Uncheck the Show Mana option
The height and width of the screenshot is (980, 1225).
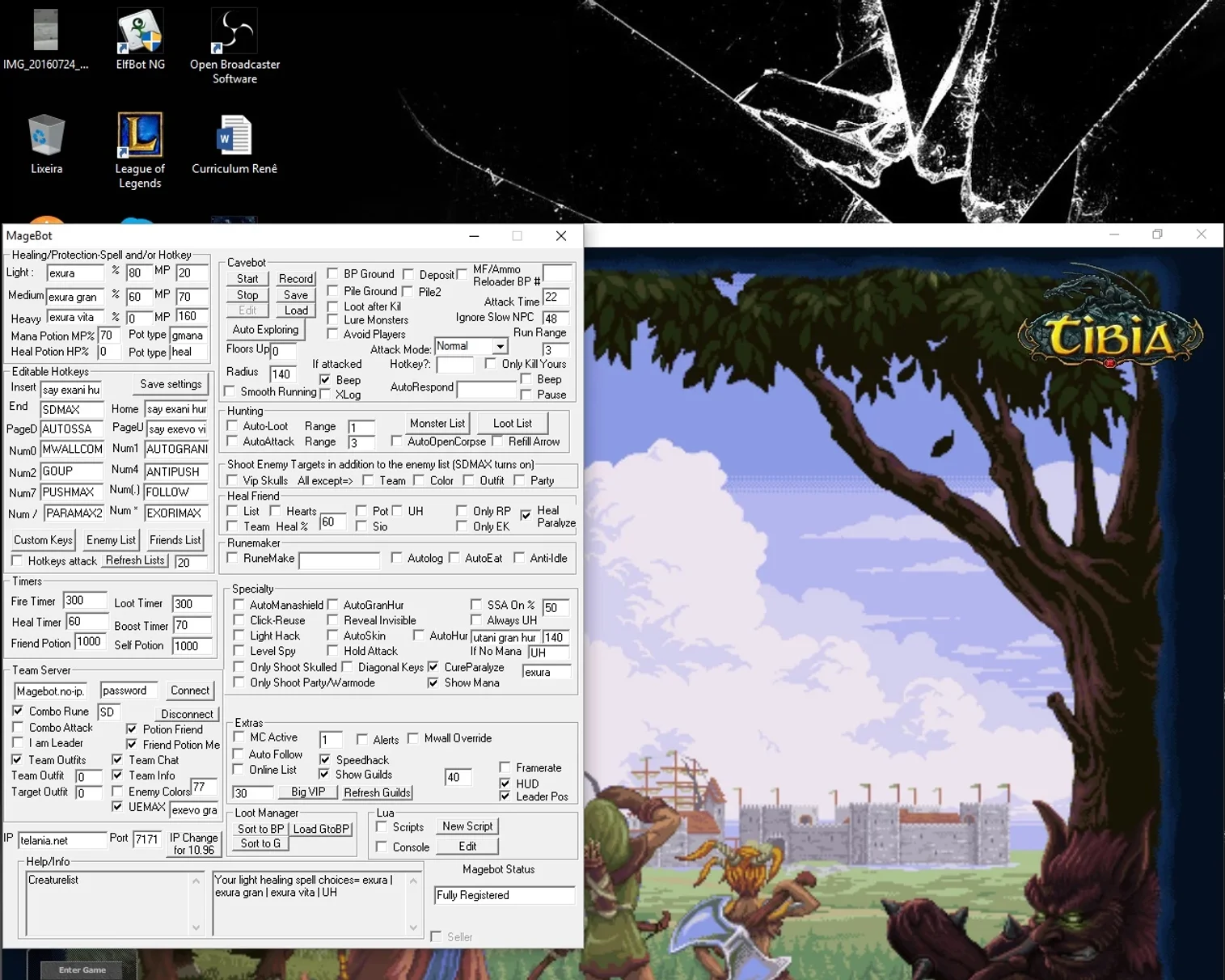pos(433,683)
